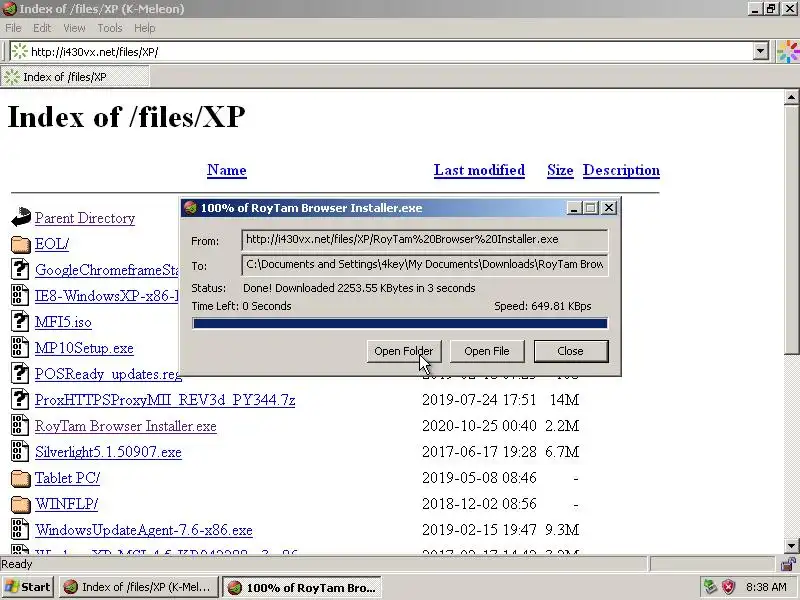Sort listing by Description column

621,170
